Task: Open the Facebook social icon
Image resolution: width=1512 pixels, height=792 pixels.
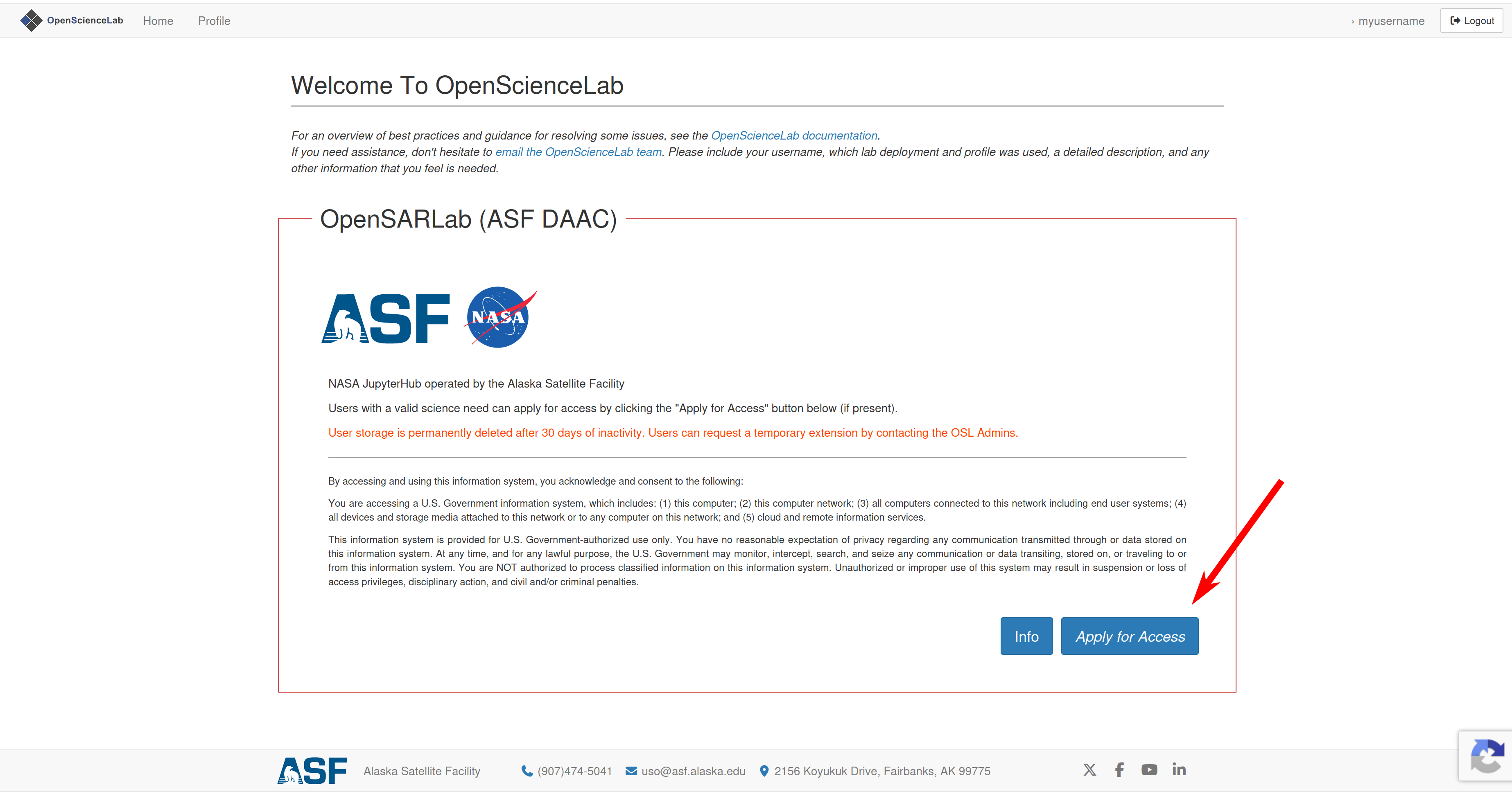Action: pos(1120,770)
